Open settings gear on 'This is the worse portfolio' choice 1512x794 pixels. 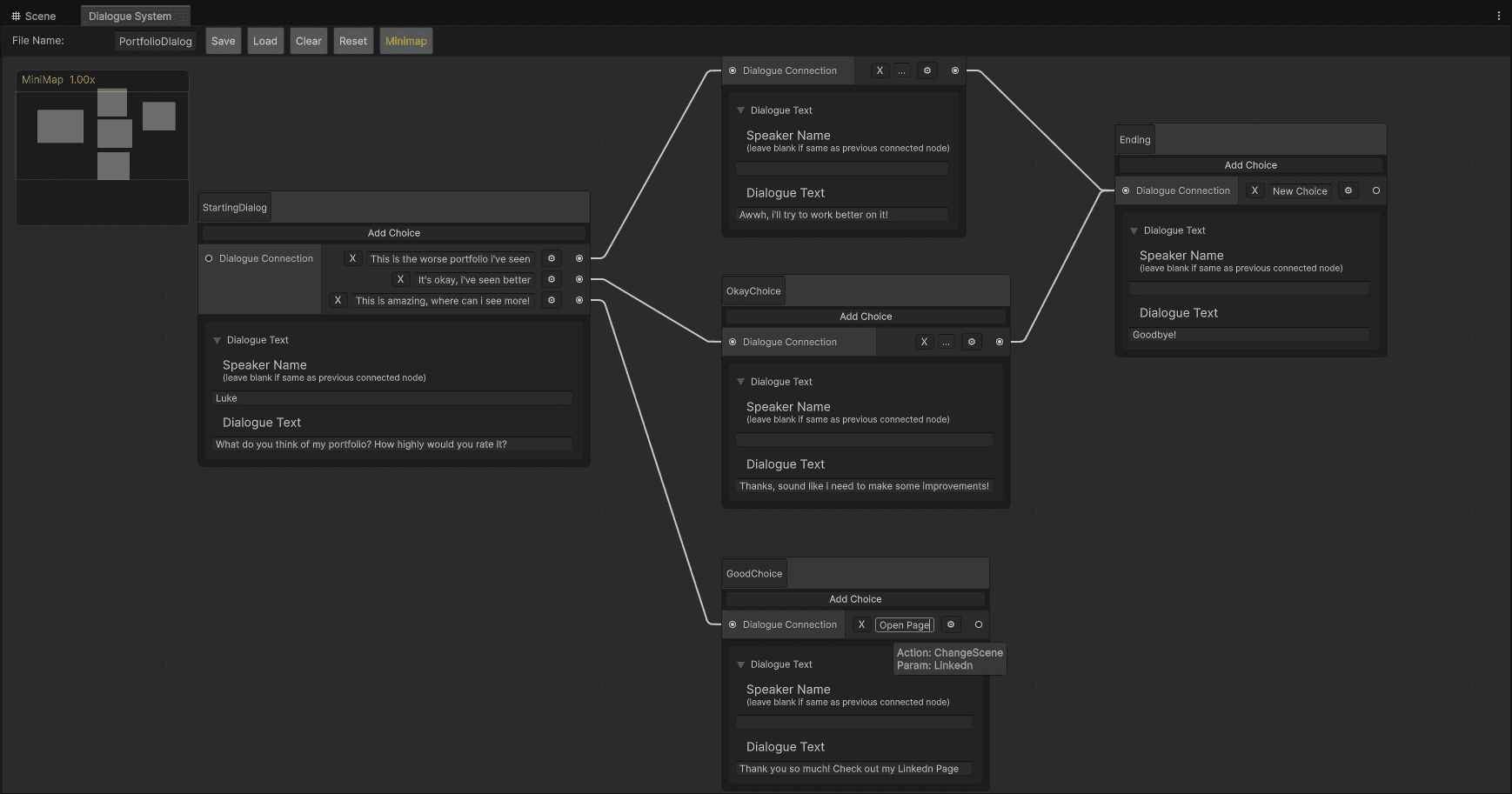point(551,258)
